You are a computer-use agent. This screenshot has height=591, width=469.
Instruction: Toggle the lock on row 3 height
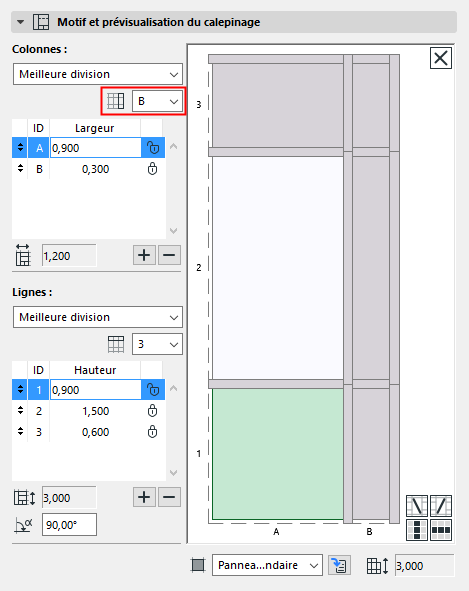click(x=152, y=432)
